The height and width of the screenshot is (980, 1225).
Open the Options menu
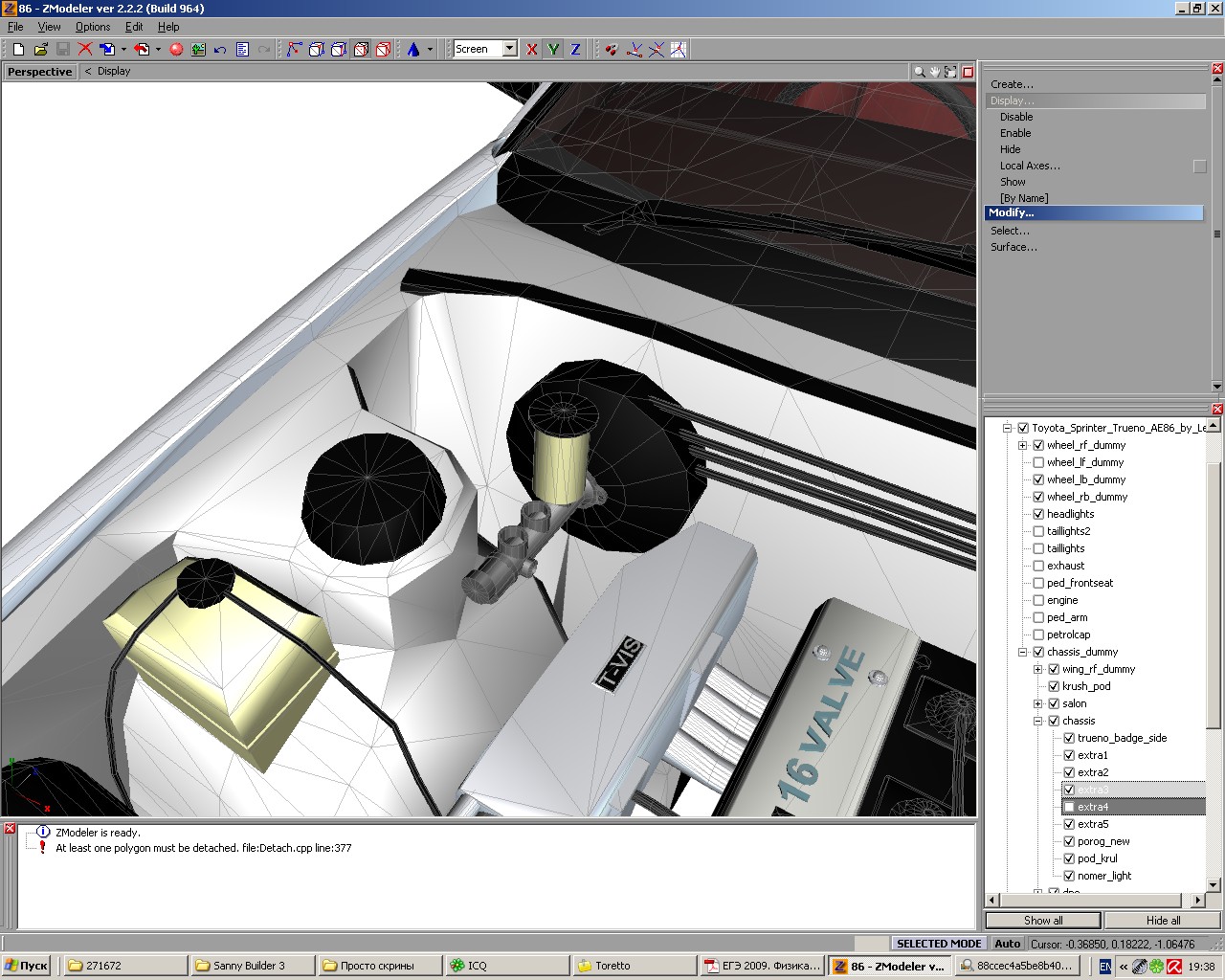[93, 27]
